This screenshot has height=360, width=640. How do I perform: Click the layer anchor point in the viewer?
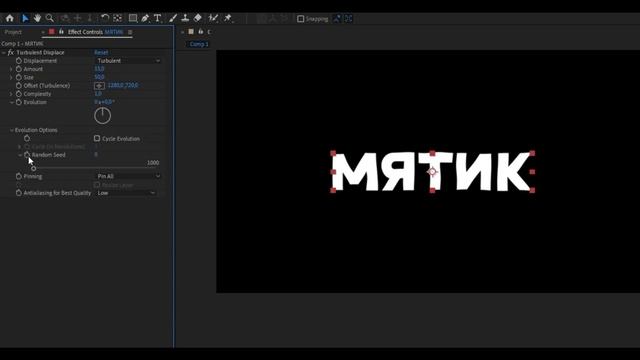point(432,172)
